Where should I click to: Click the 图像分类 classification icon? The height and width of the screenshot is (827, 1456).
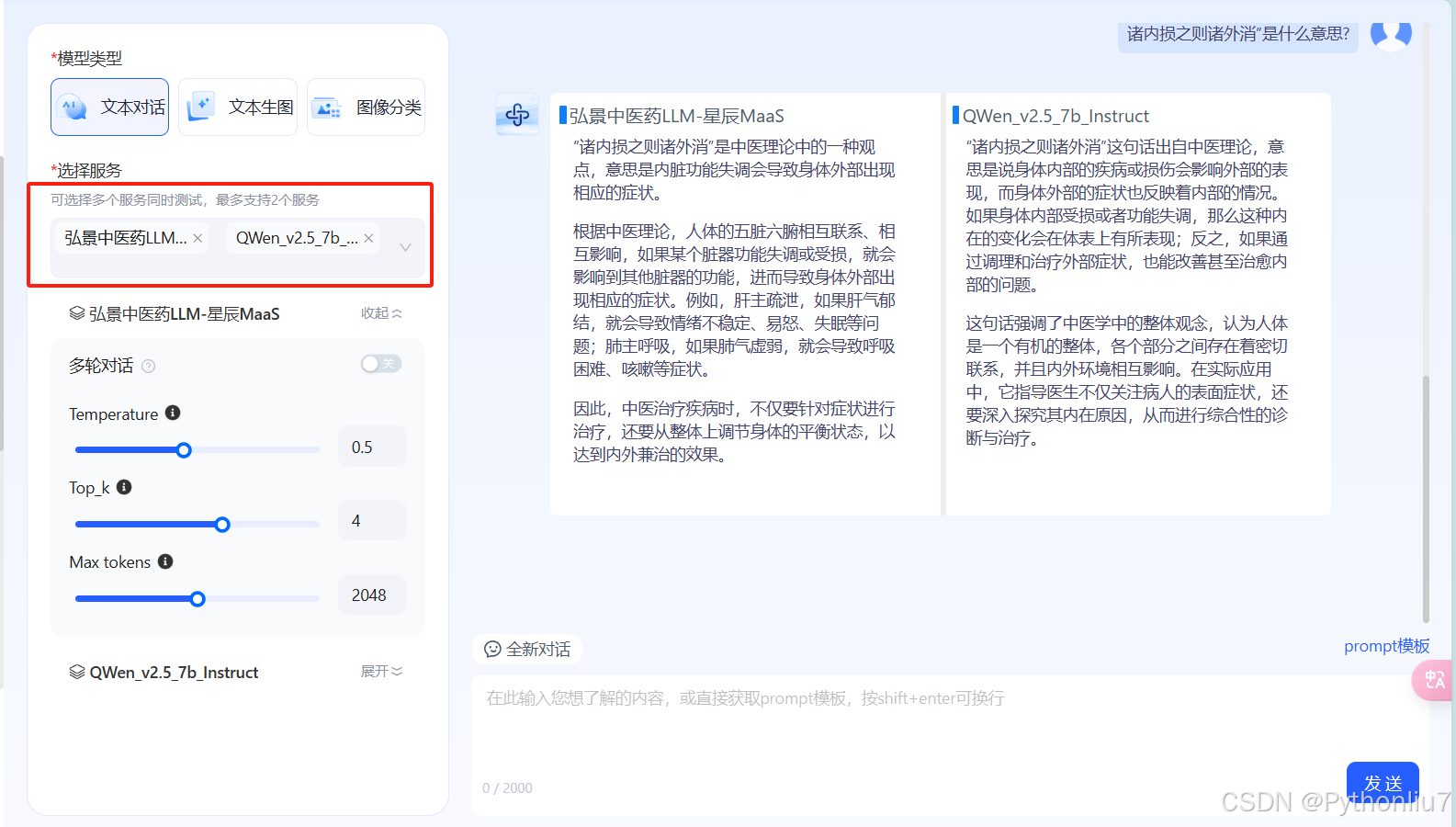(x=327, y=108)
